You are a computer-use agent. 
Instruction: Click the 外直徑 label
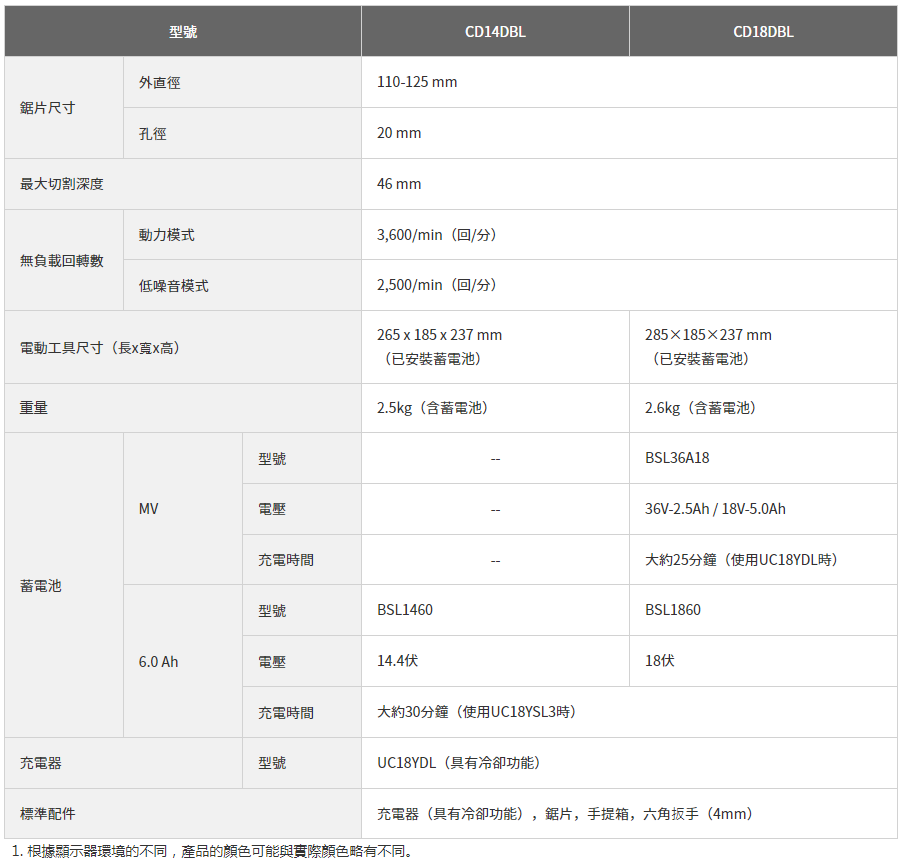159,82
